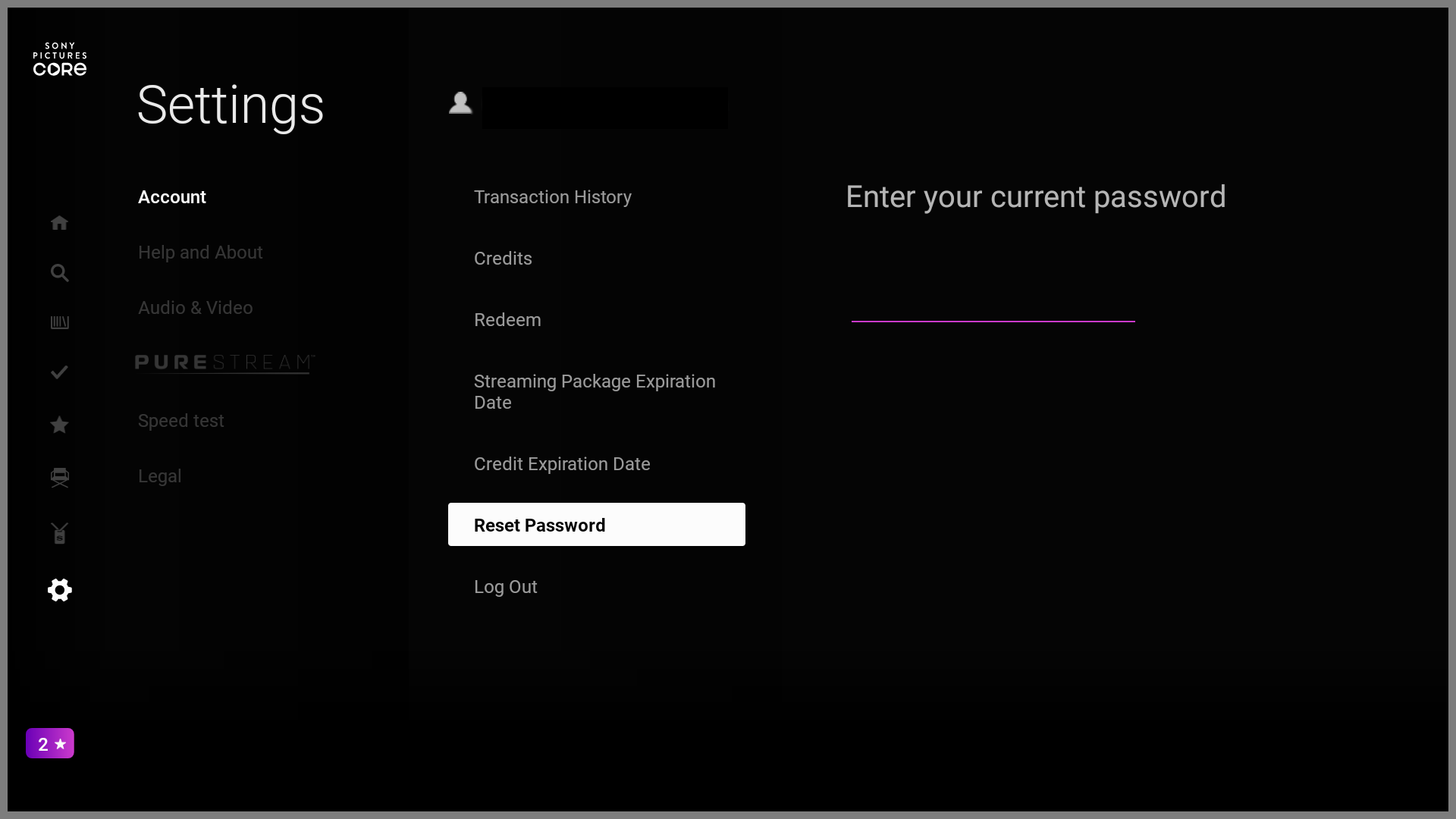Image resolution: width=1456 pixels, height=819 pixels.
Task: Choose Log Out
Action: pos(506,587)
